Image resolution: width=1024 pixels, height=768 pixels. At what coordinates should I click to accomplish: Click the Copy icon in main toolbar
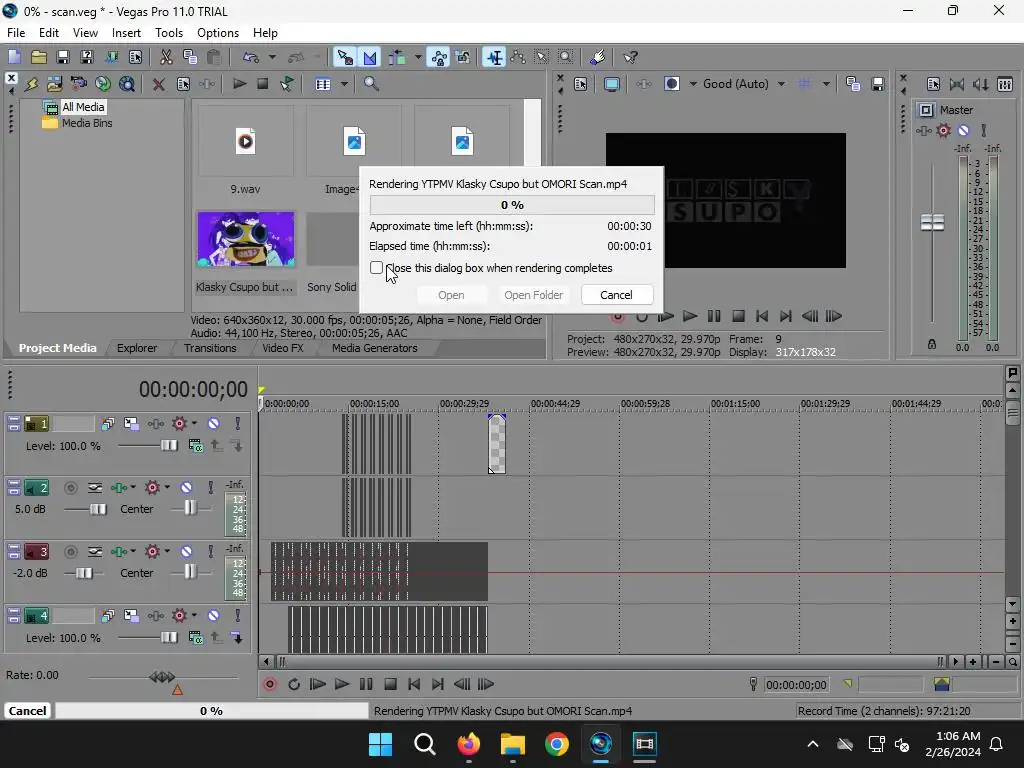point(190,57)
